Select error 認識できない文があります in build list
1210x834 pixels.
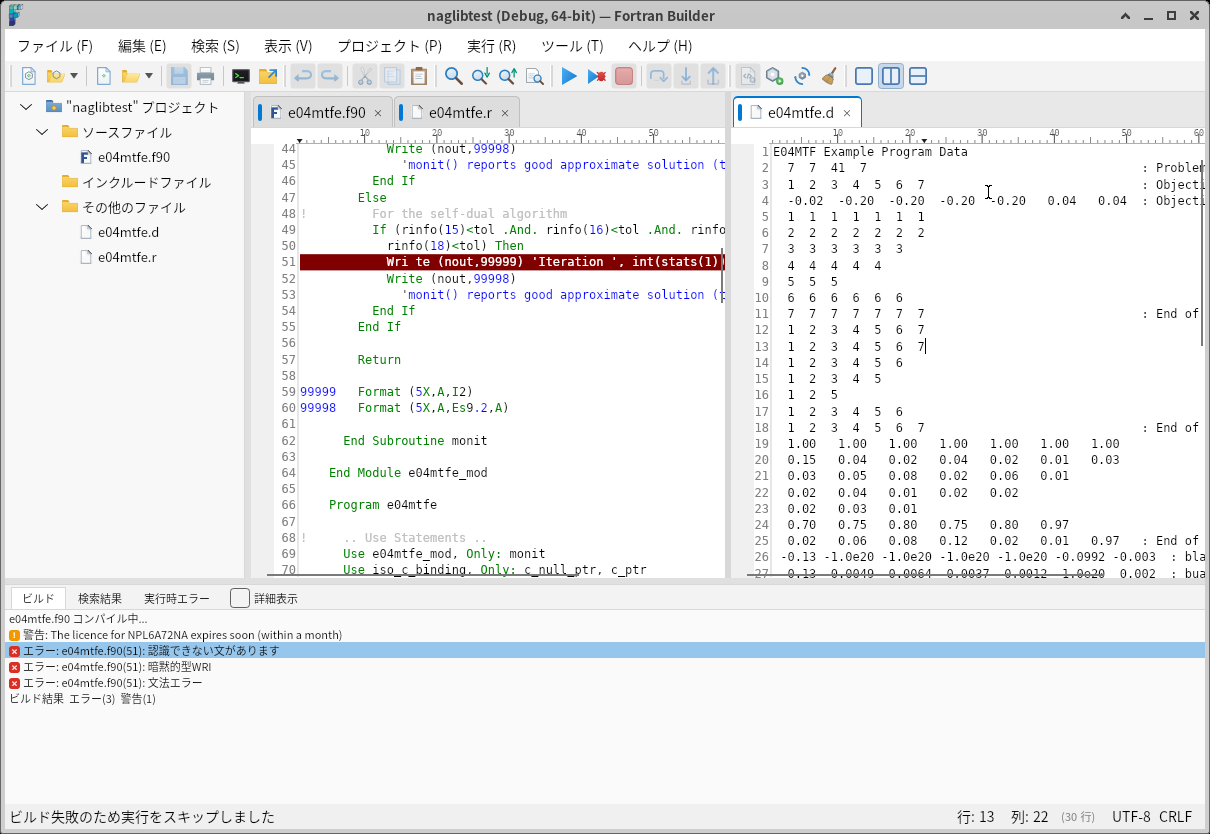point(604,651)
